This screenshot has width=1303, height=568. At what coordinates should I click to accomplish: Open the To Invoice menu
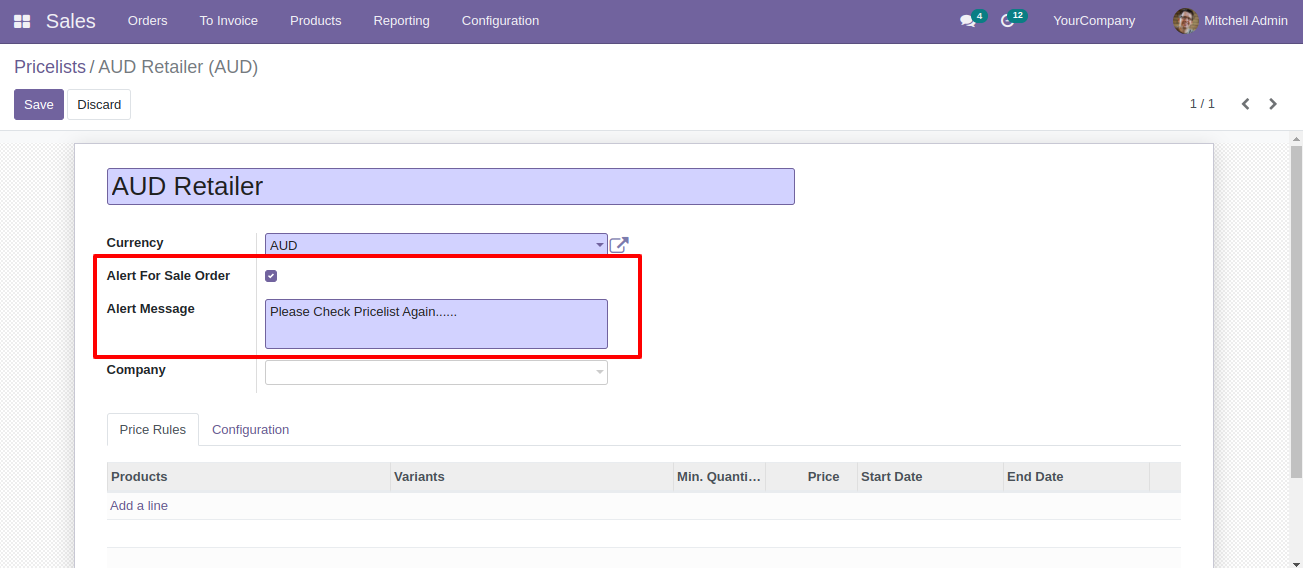[x=229, y=21]
